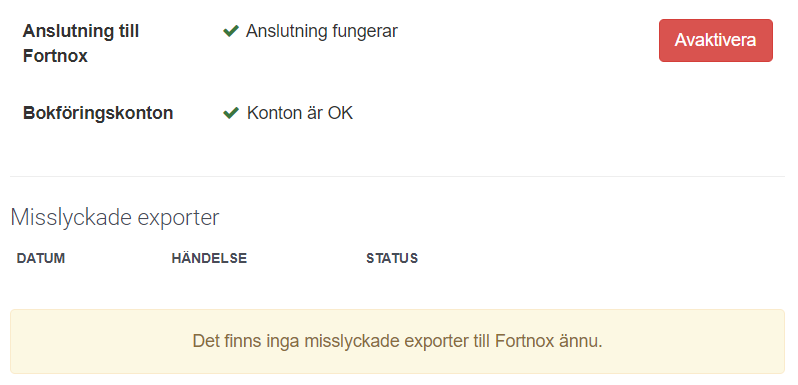Click the word Fortnox under Anslutning till

tap(55, 56)
